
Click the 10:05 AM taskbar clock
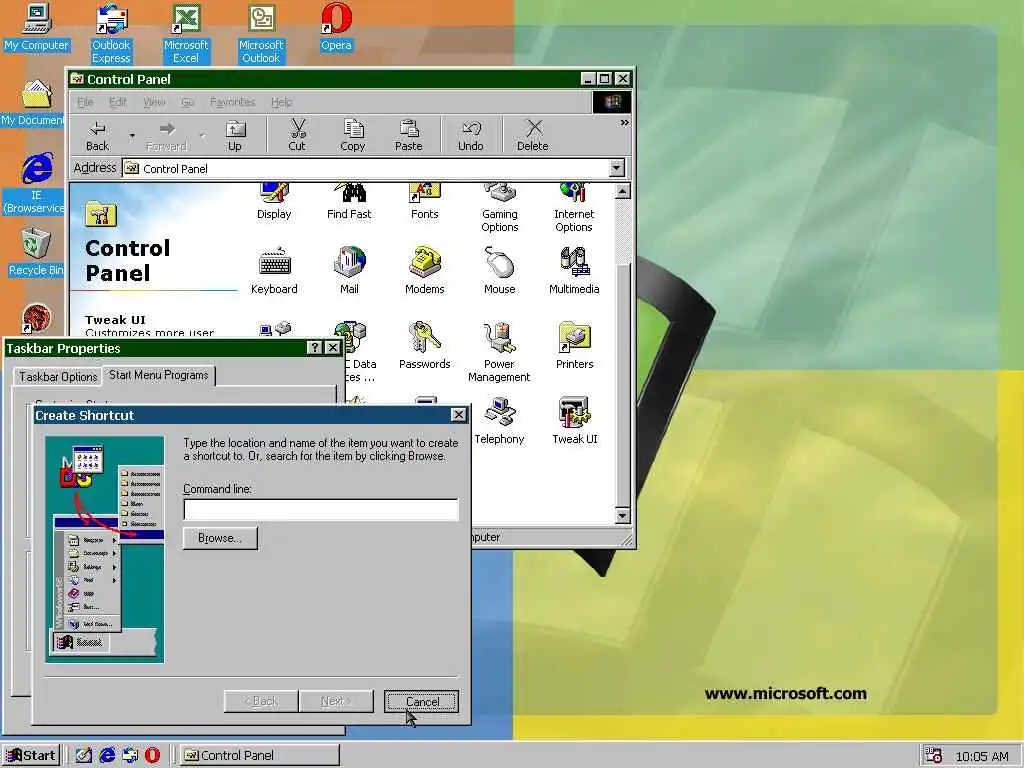(982, 756)
